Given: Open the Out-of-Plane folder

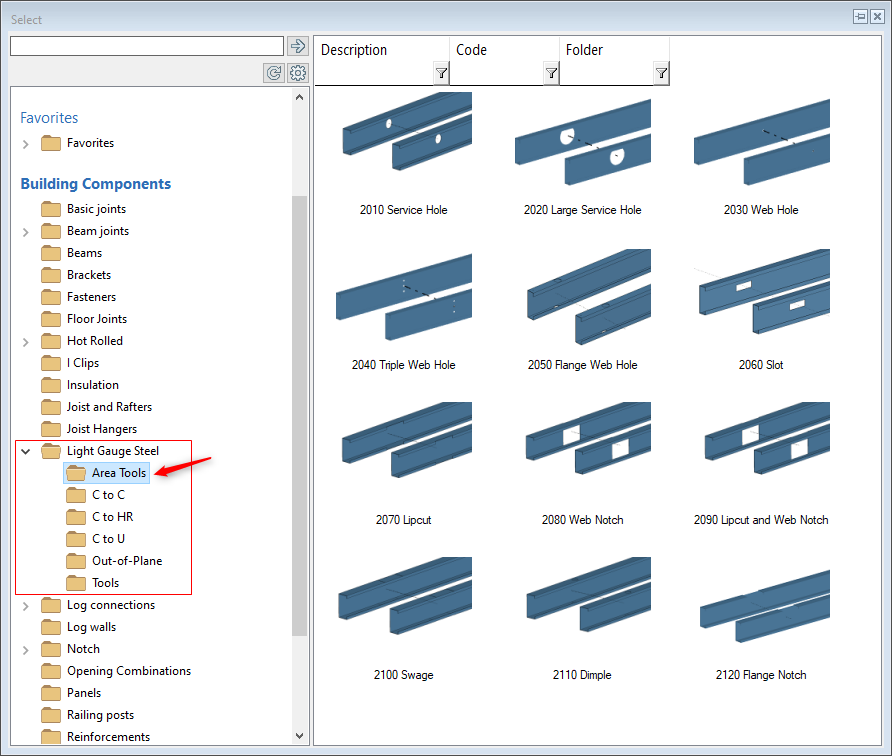Looking at the screenshot, I should pos(126,561).
